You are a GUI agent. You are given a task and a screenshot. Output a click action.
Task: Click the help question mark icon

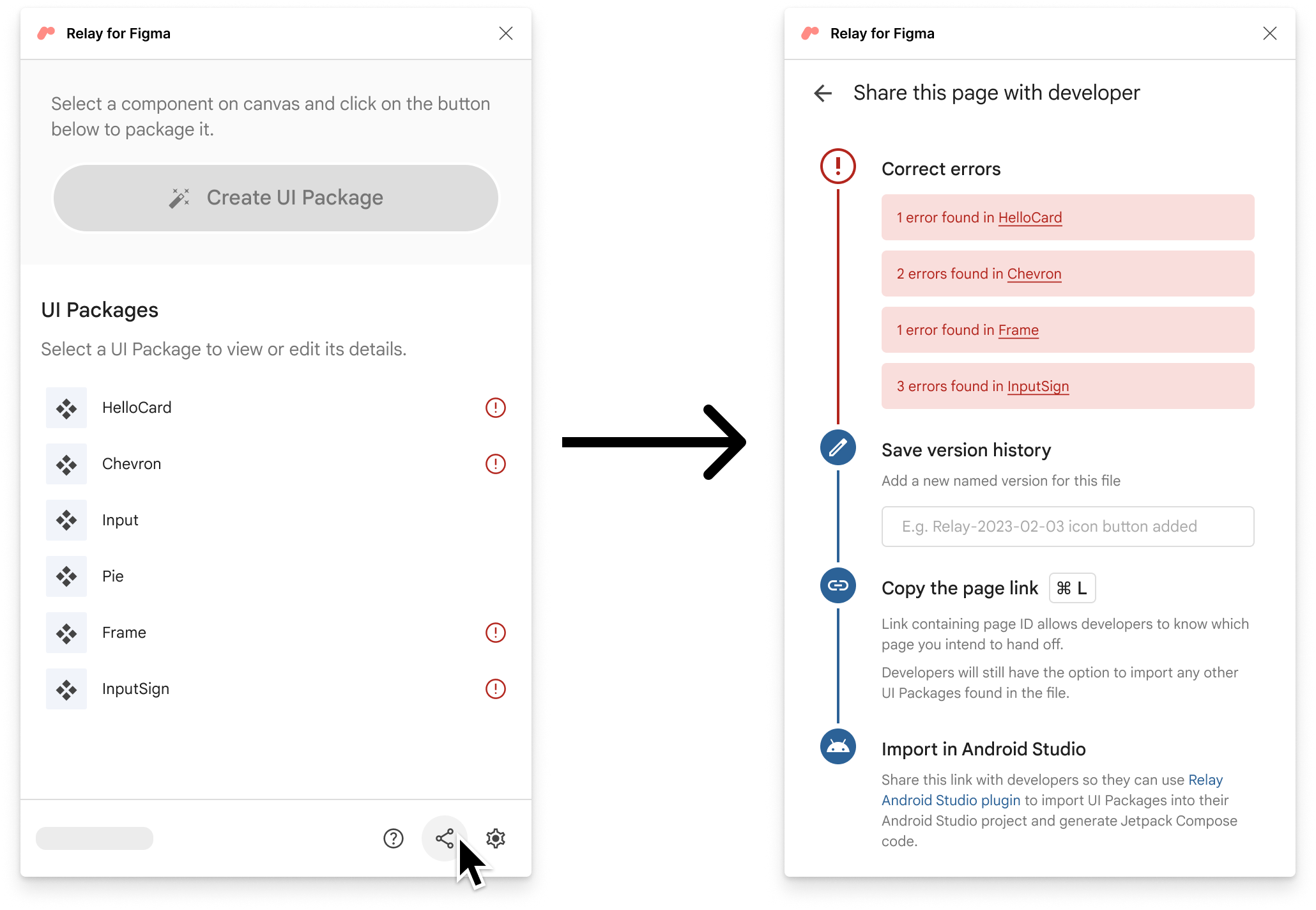396,839
